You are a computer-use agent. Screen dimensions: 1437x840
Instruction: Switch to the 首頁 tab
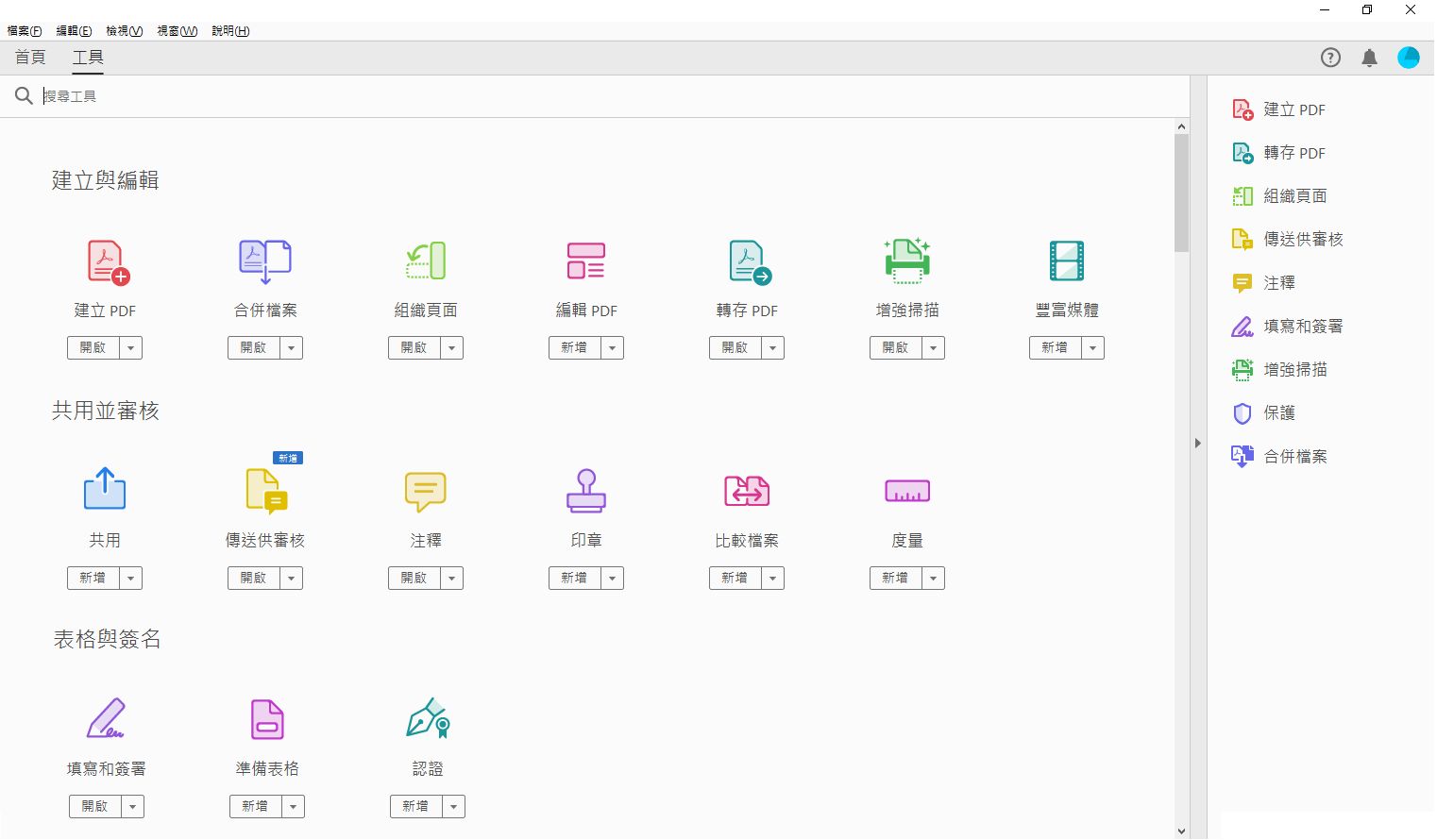coord(29,58)
